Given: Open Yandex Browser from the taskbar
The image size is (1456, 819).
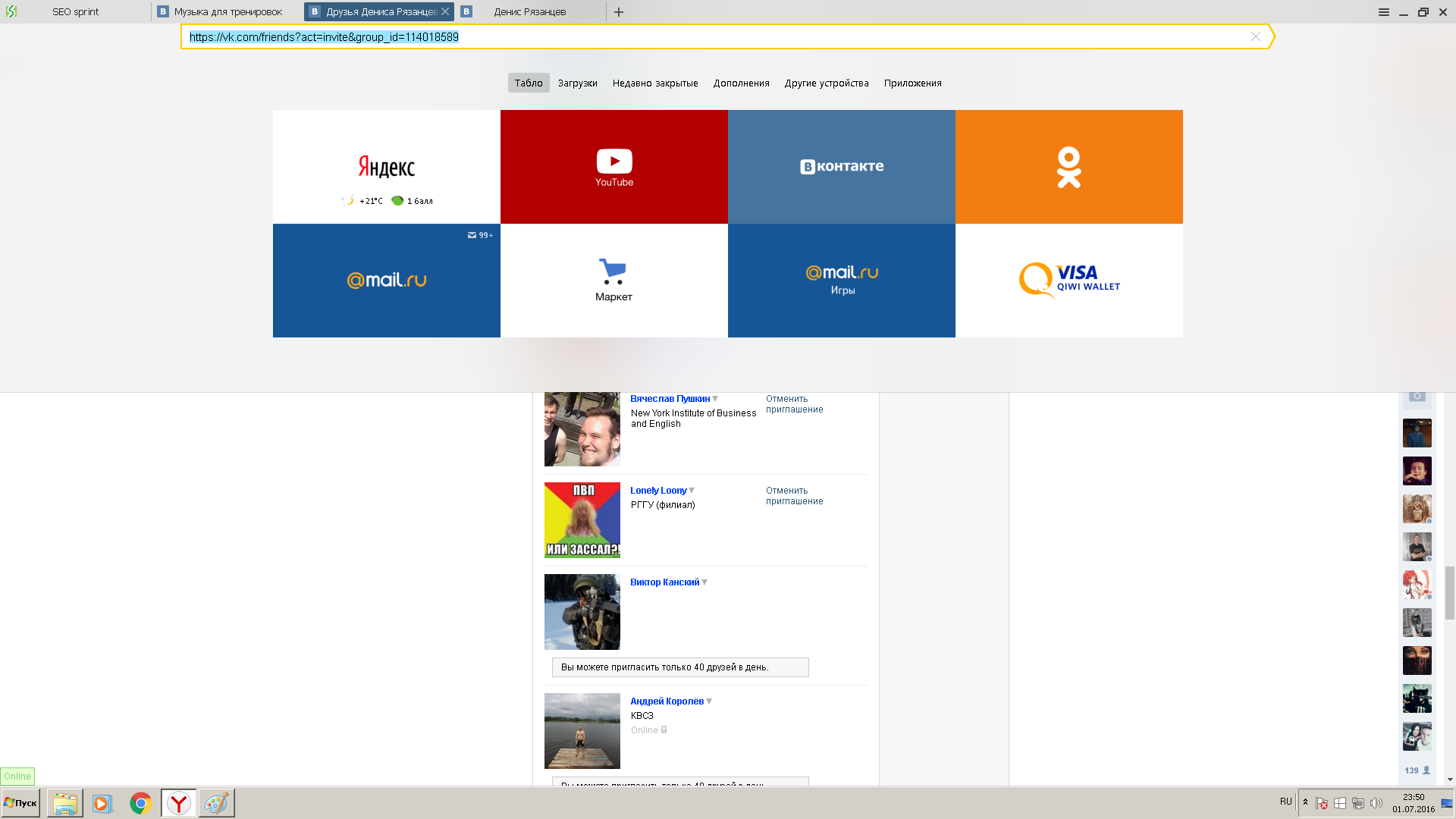Looking at the screenshot, I should pos(179,803).
